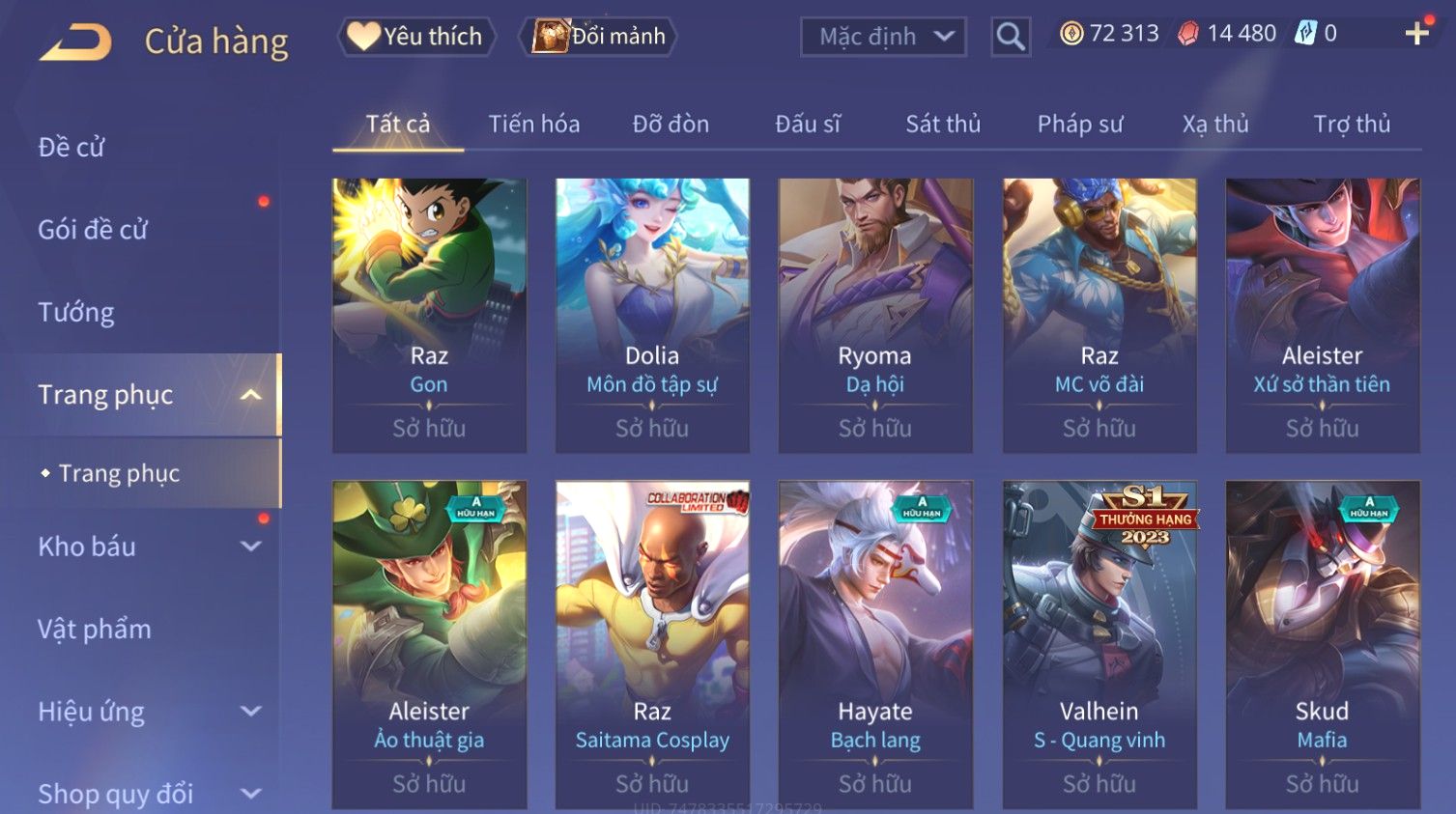Open search with magnifying glass icon

click(1011, 37)
